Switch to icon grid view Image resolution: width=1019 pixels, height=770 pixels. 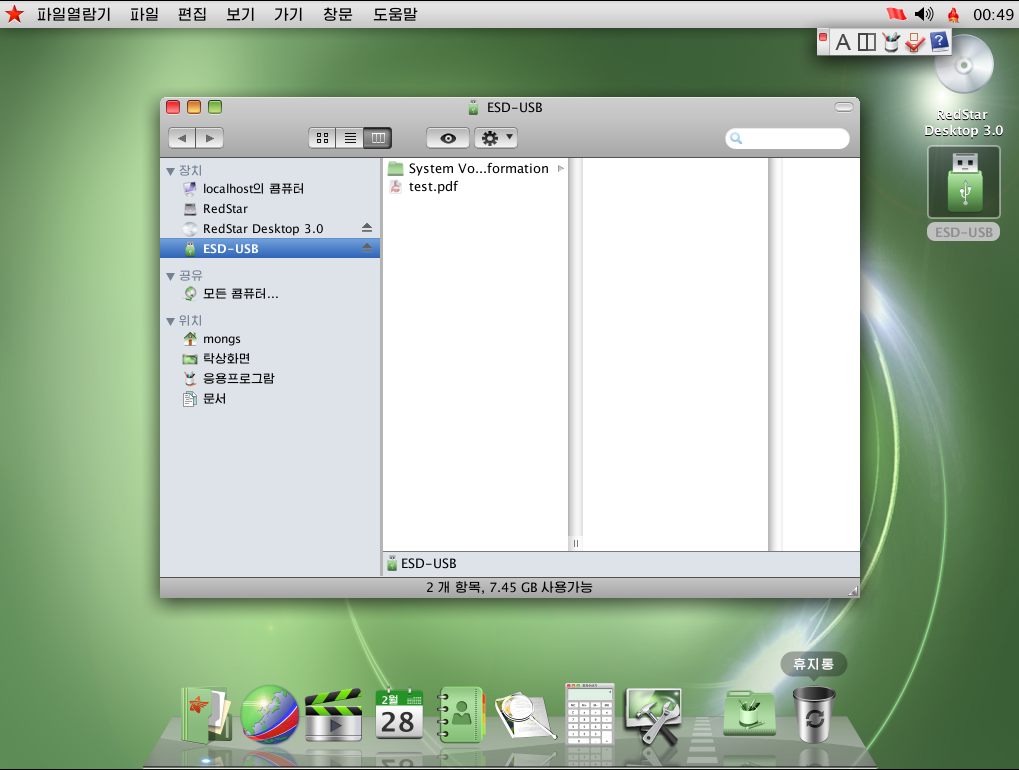coord(322,138)
